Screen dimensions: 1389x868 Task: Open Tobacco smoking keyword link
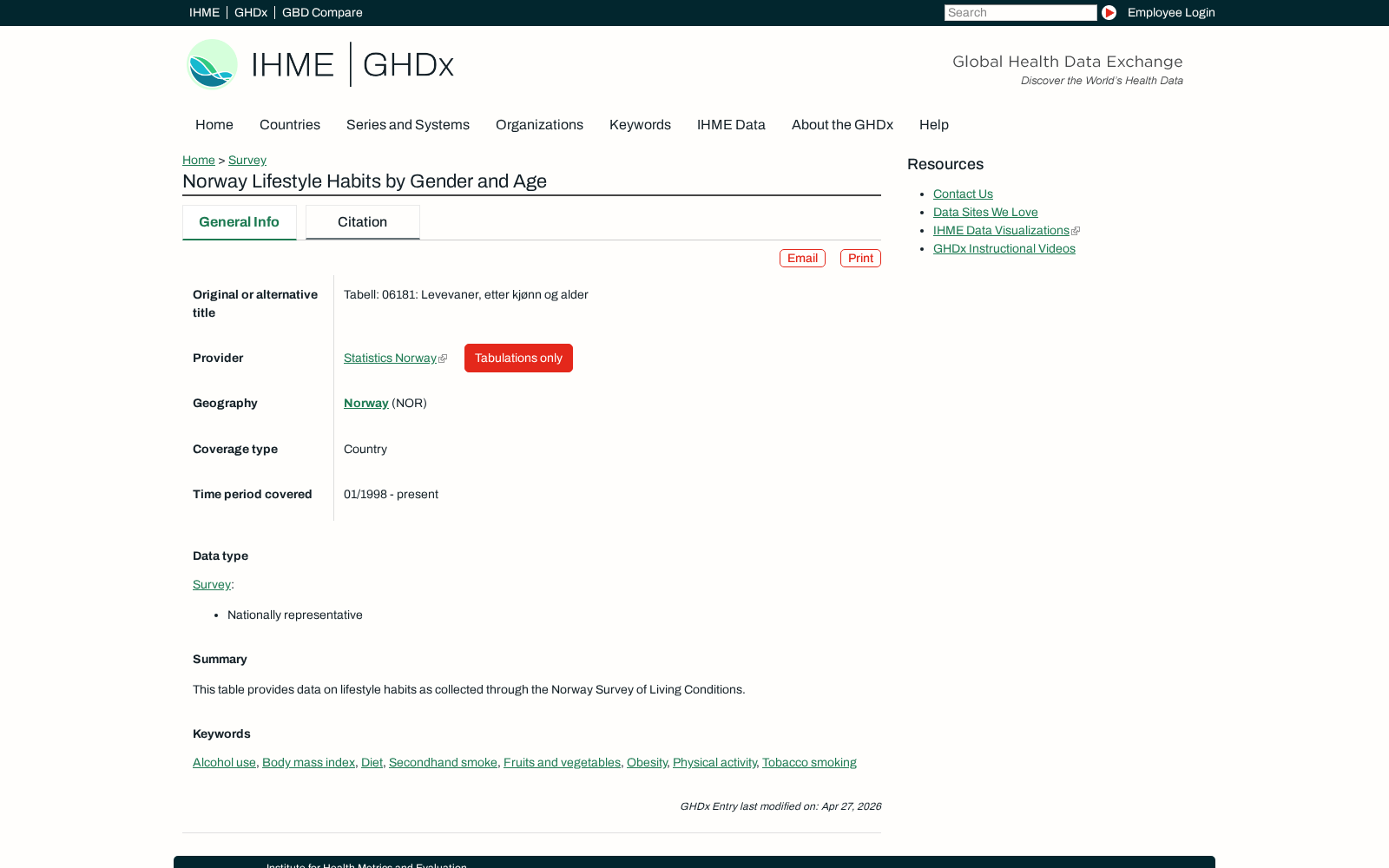[809, 763]
